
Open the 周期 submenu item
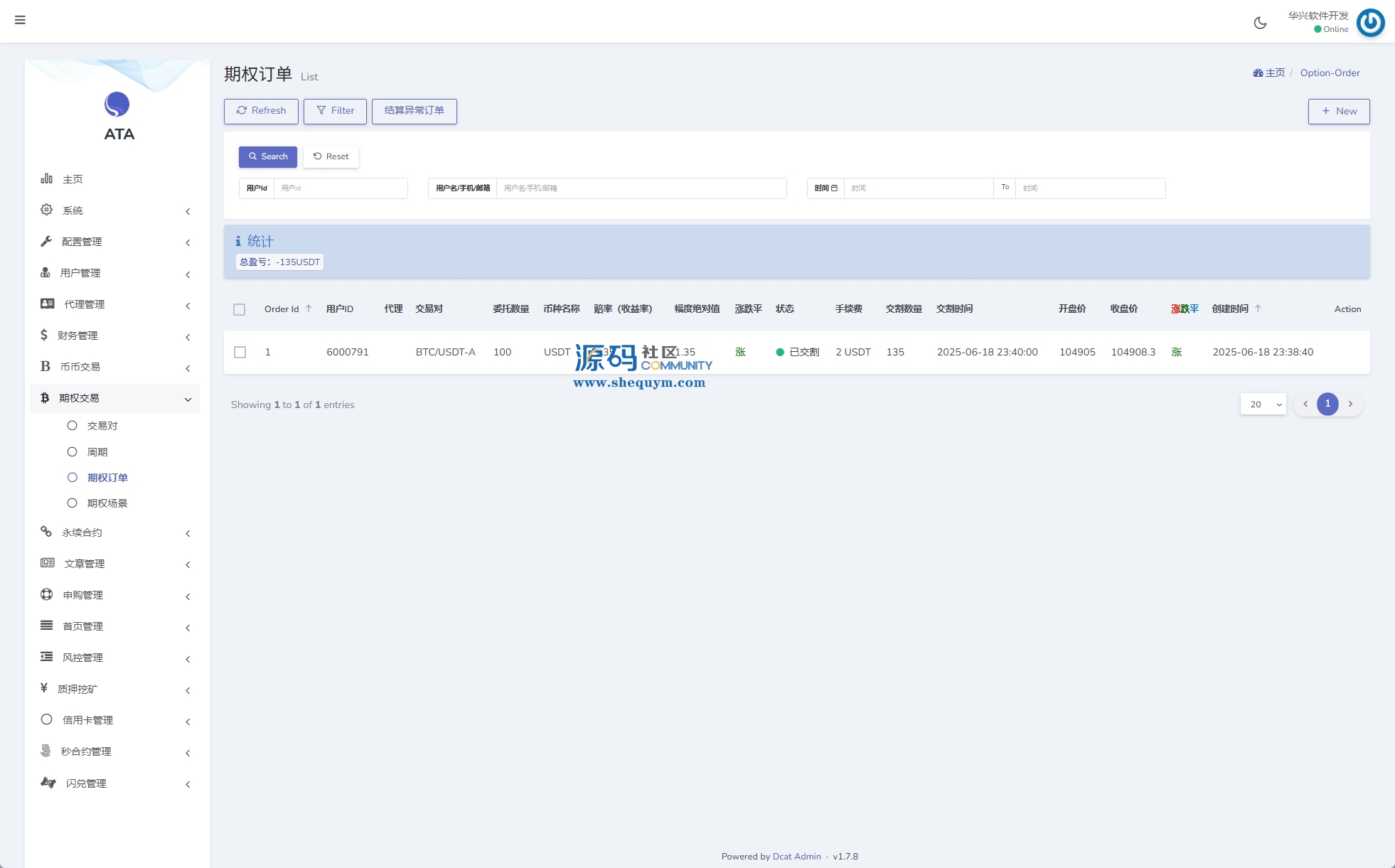coord(97,452)
